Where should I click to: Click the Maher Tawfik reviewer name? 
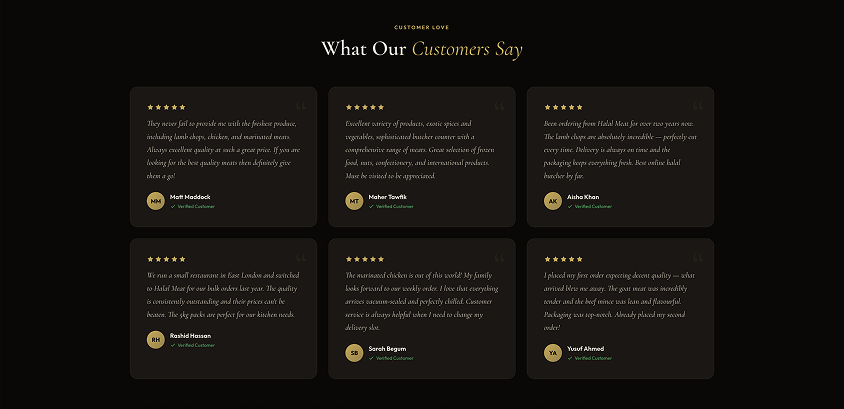coord(388,197)
